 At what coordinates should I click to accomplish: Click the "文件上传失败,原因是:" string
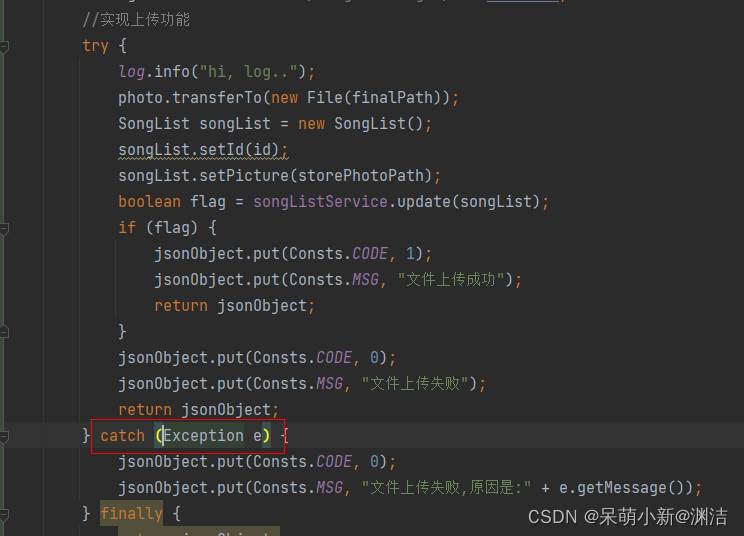pyautogui.click(x=446, y=488)
